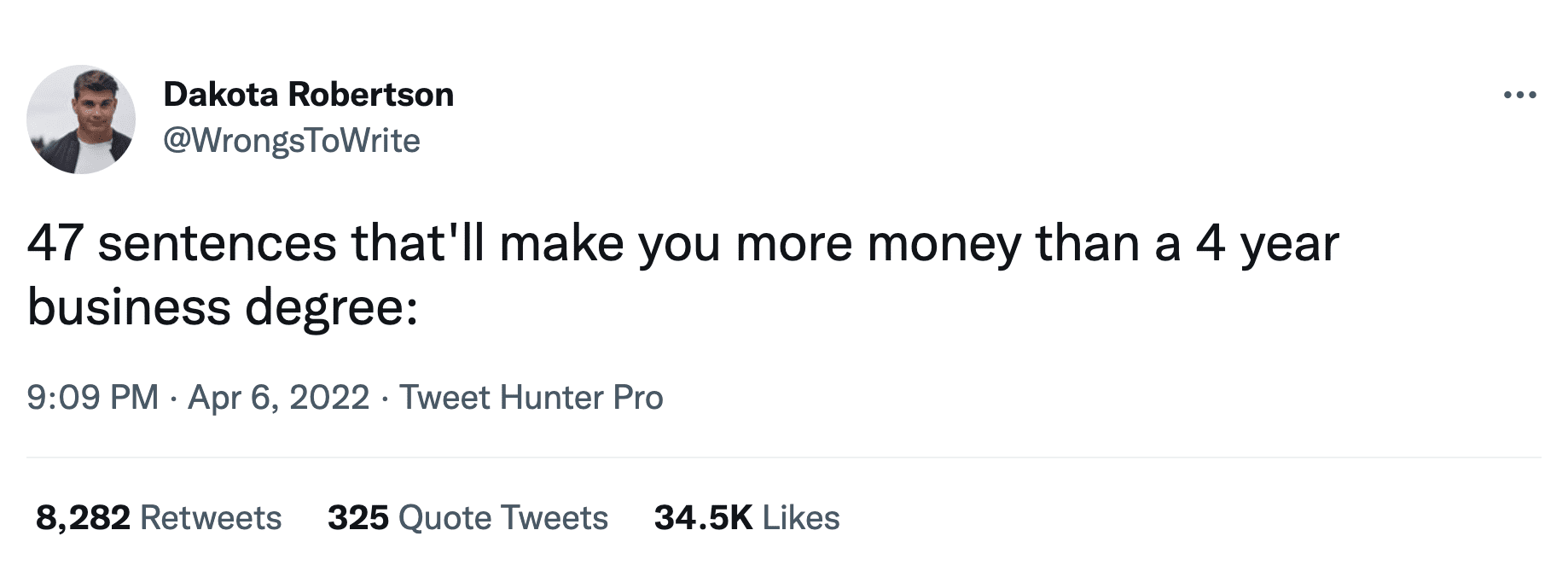
Task: Click the word "make" in the tweet
Action: click(561, 243)
